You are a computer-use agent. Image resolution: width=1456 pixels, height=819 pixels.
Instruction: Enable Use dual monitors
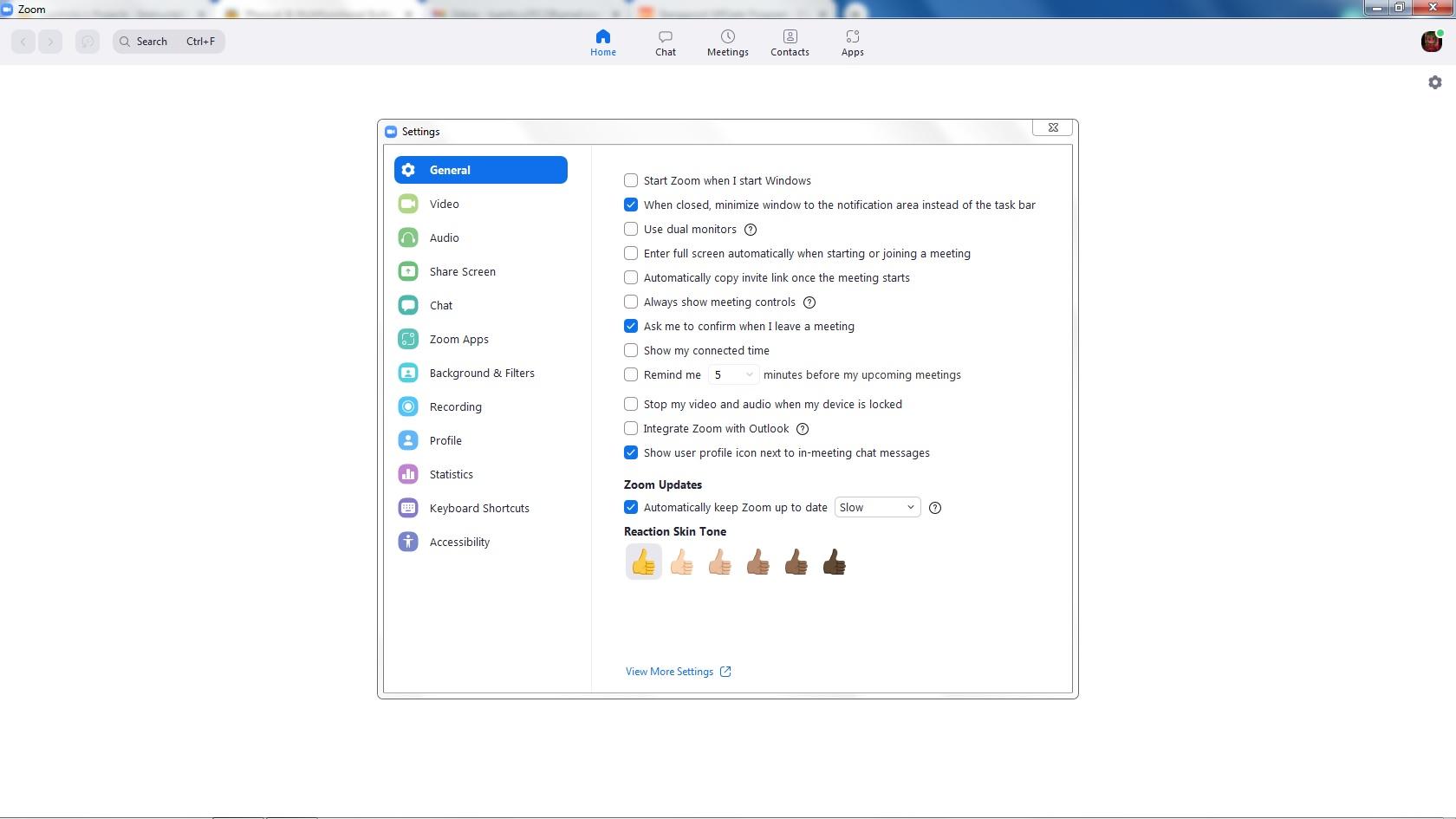631,229
